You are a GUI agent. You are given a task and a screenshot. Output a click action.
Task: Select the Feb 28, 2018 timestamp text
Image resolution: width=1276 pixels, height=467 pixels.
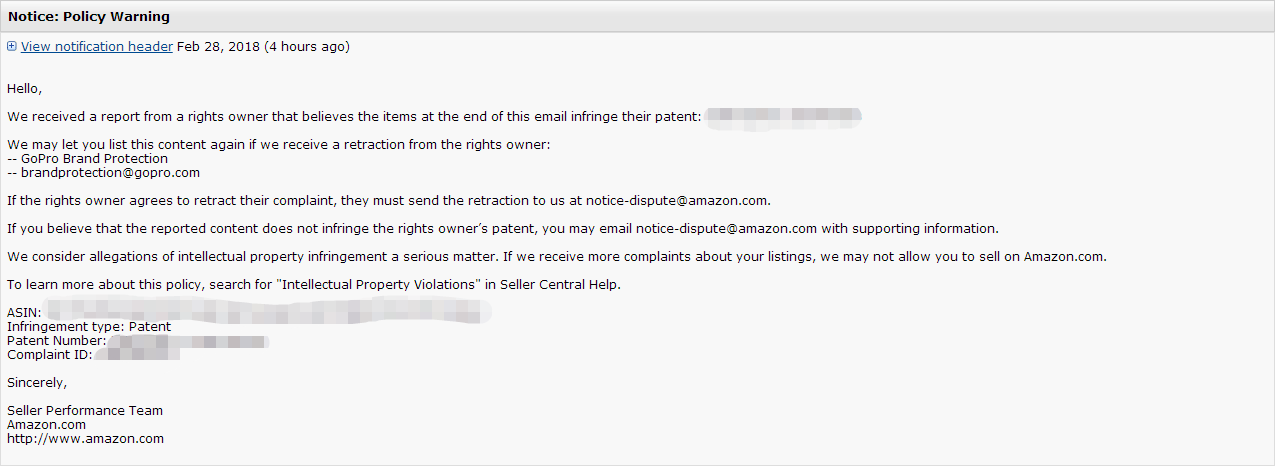218,46
